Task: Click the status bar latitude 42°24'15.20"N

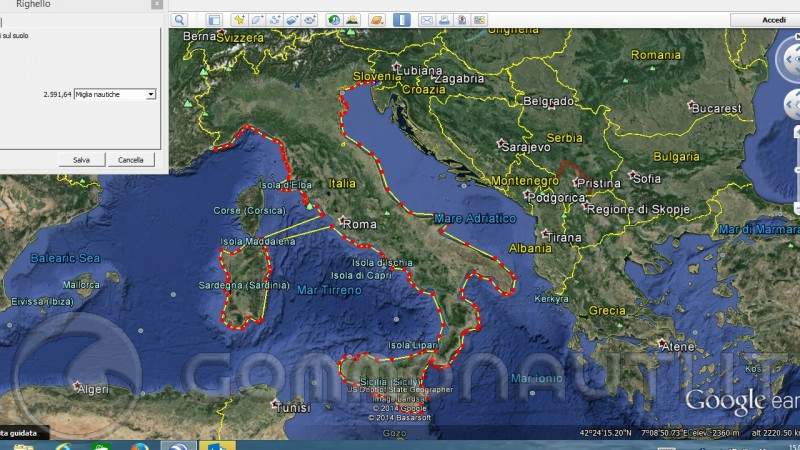Action: click(605, 433)
